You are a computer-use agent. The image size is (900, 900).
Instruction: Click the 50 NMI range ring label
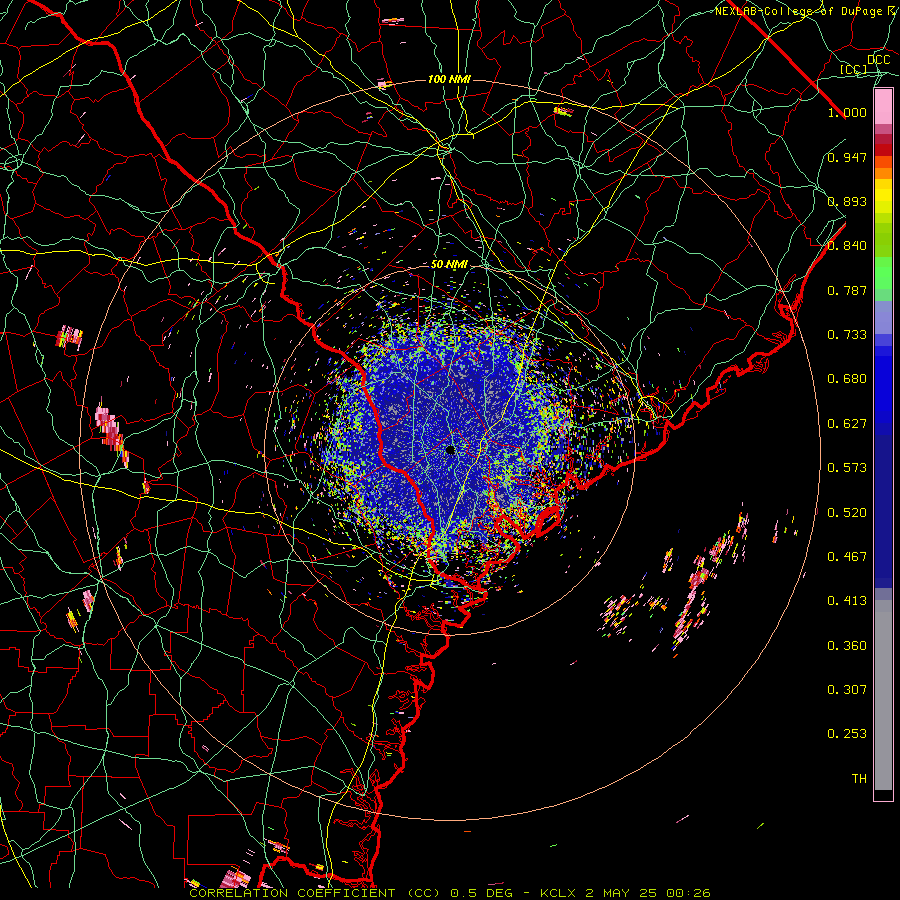pyautogui.click(x=449, y=265)
